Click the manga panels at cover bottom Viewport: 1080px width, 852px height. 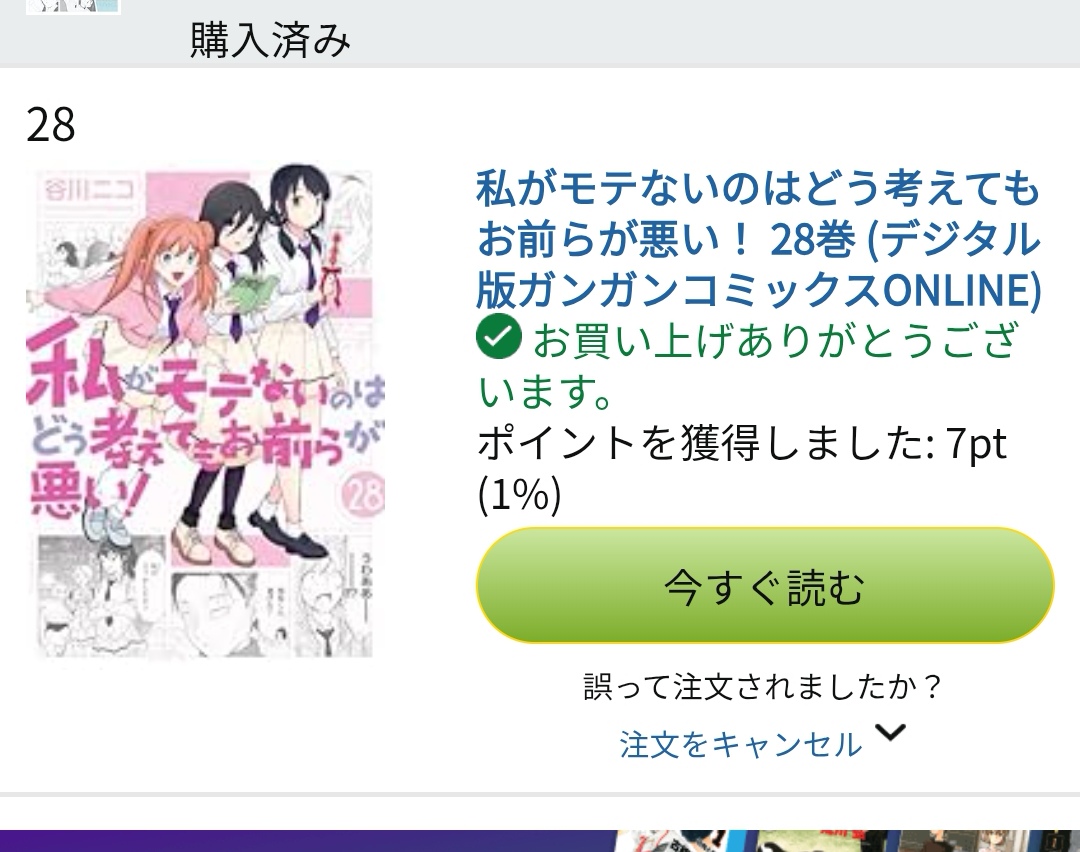[x=205, y=599]
